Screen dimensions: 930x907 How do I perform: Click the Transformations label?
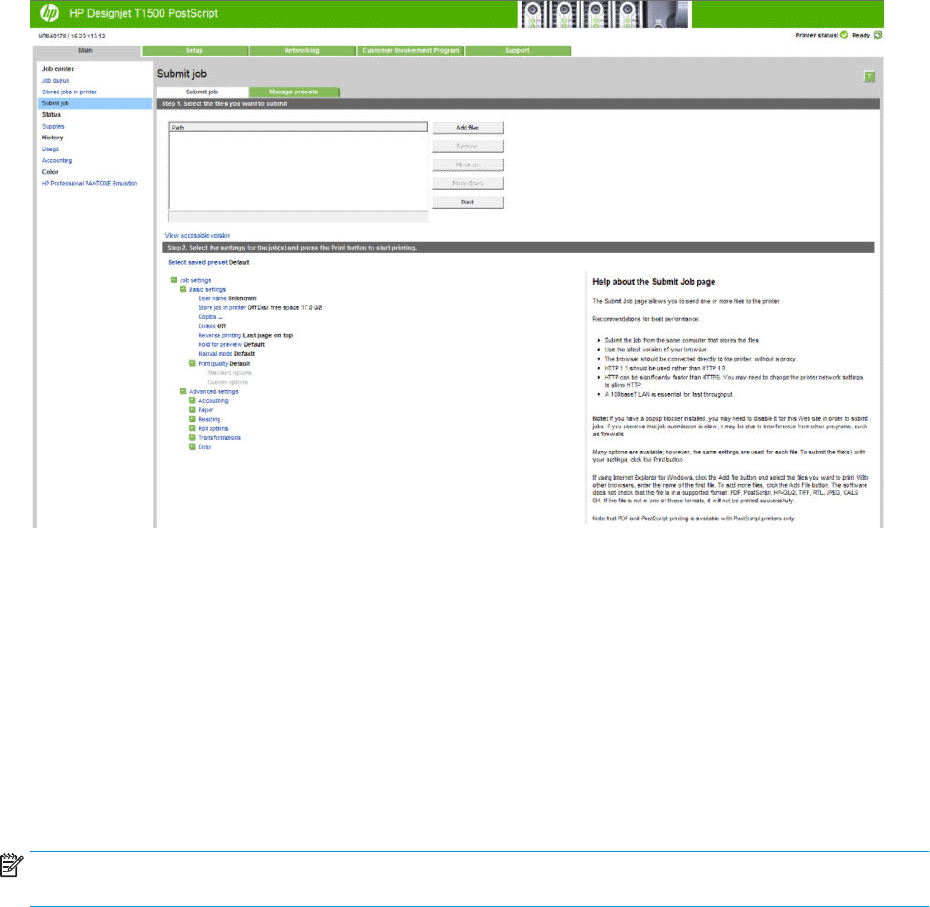tap(219, 438)
